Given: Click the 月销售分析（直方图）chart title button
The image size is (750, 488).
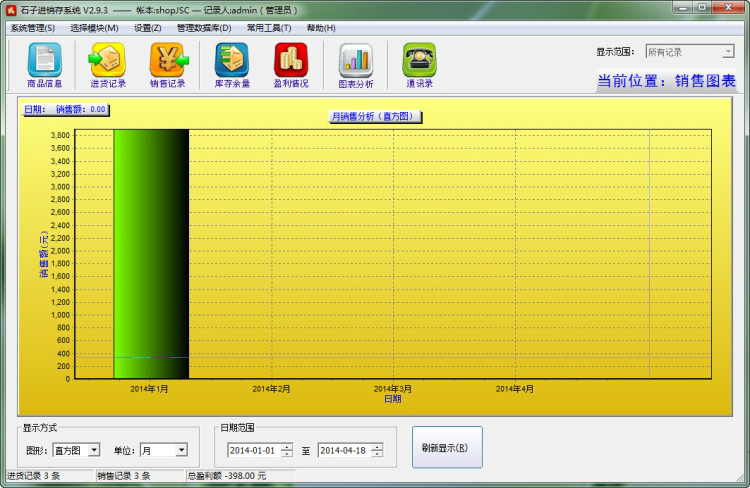Looking at the screenshot, I should 376,117.
